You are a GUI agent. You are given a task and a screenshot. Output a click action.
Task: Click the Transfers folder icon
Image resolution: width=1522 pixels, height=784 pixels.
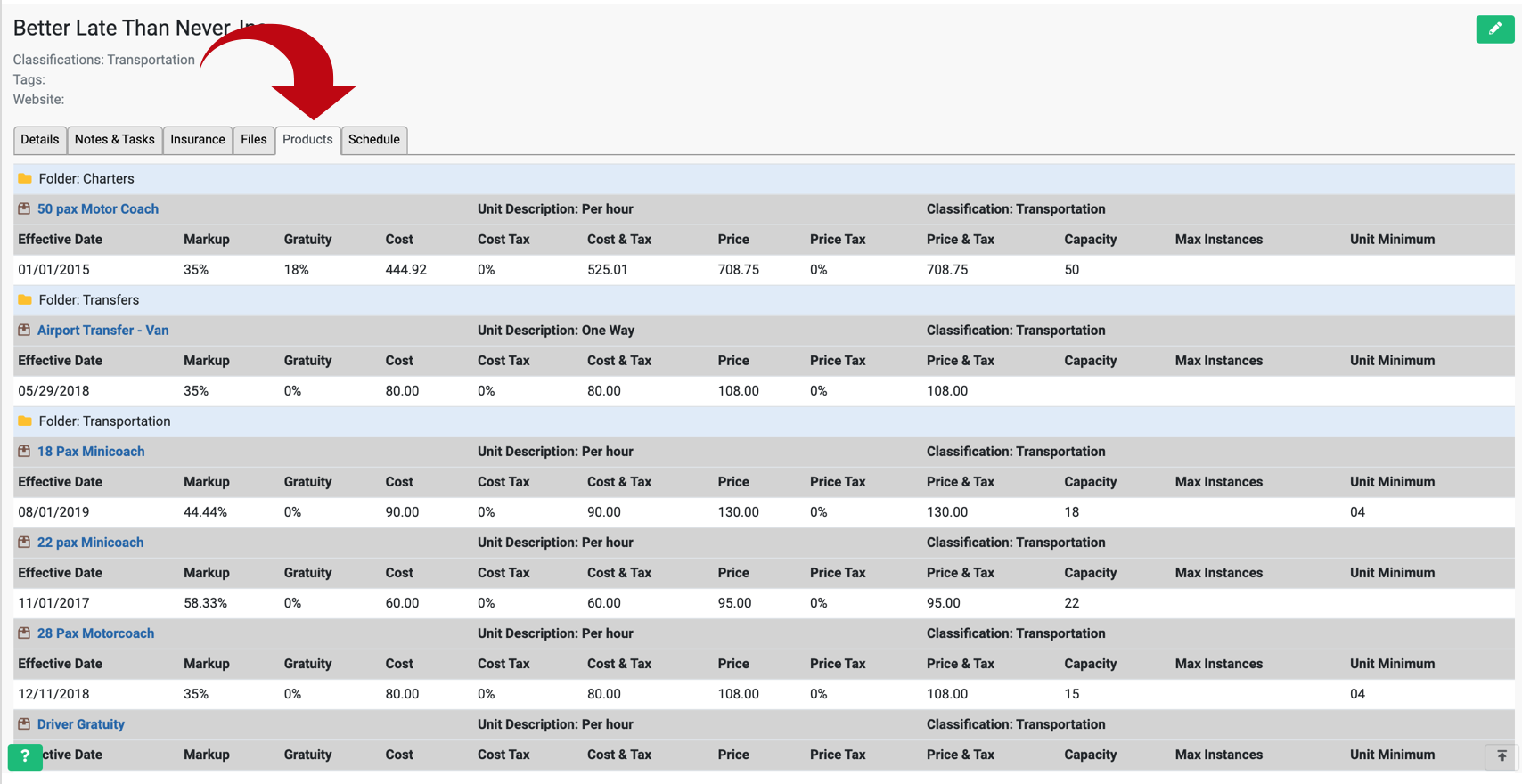click(25, 299)
